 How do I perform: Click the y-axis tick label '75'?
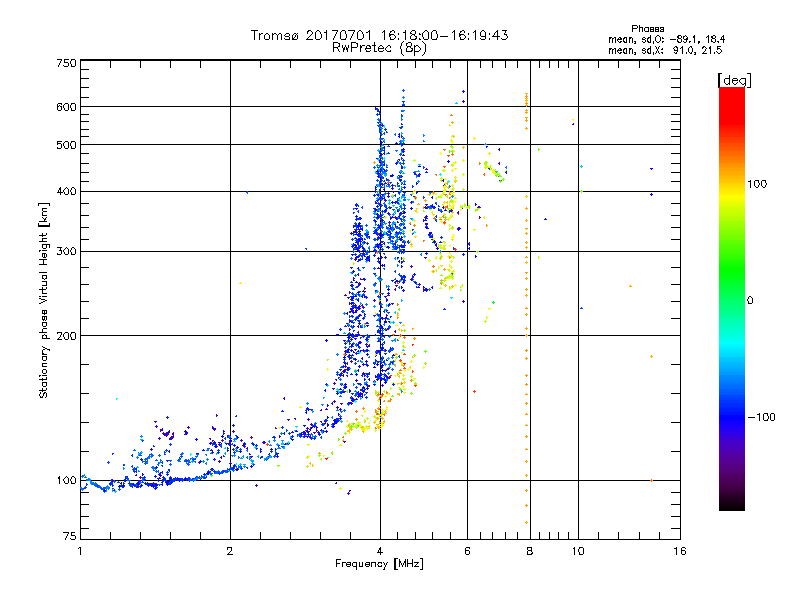pos(70,536)
